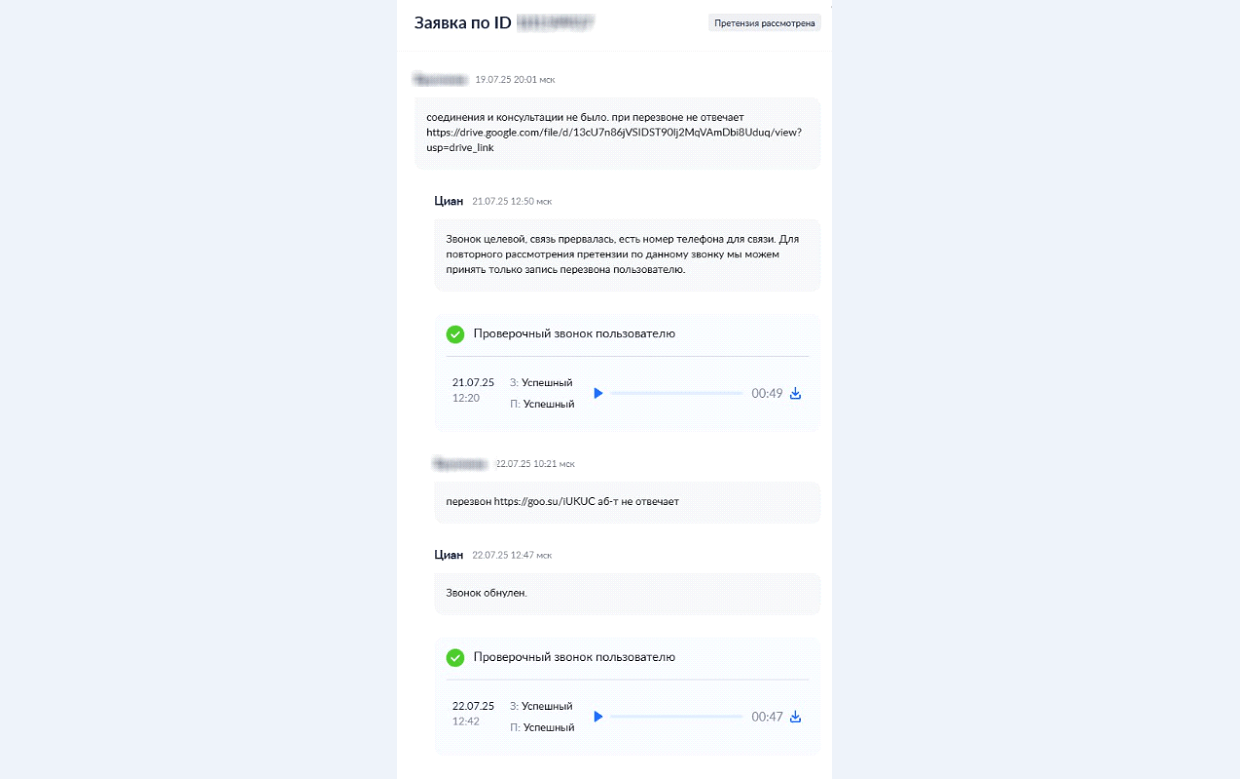The width and height of the screenshot is (1240, 779).
Task: Click the 00:49 duration label
Action: (767, 394)
